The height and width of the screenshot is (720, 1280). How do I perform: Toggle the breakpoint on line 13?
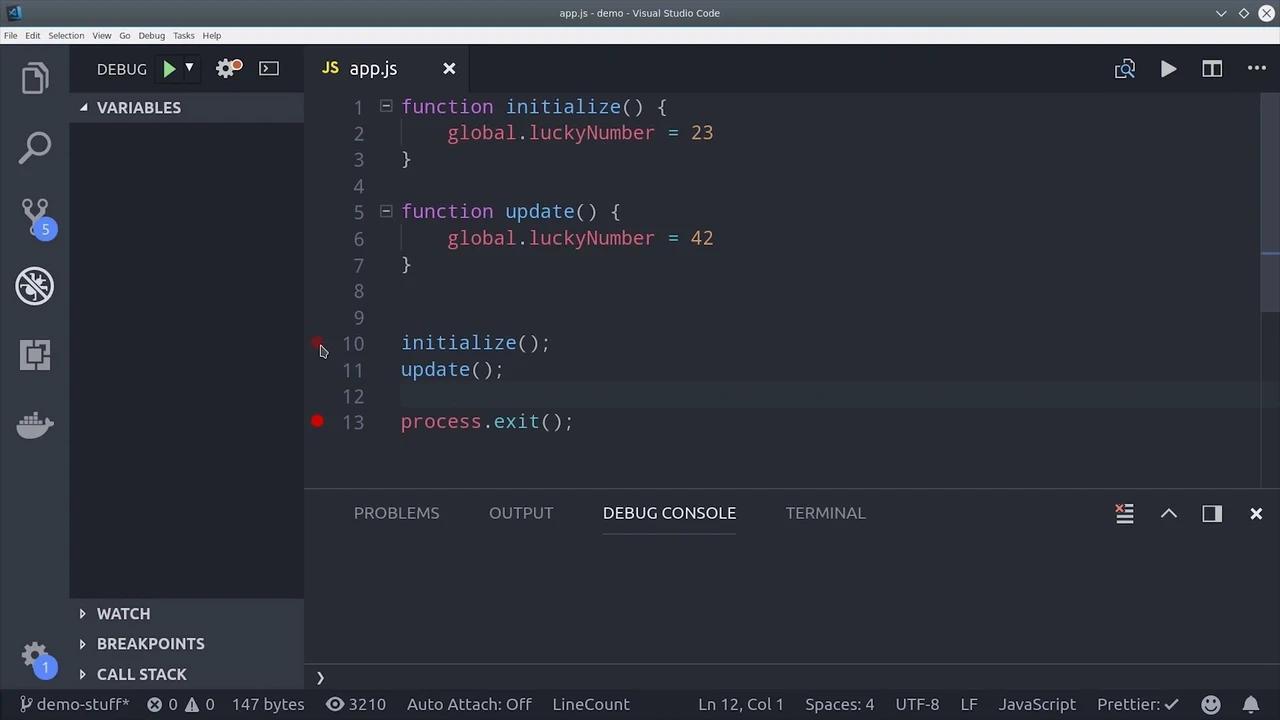(x=317, y=421)
